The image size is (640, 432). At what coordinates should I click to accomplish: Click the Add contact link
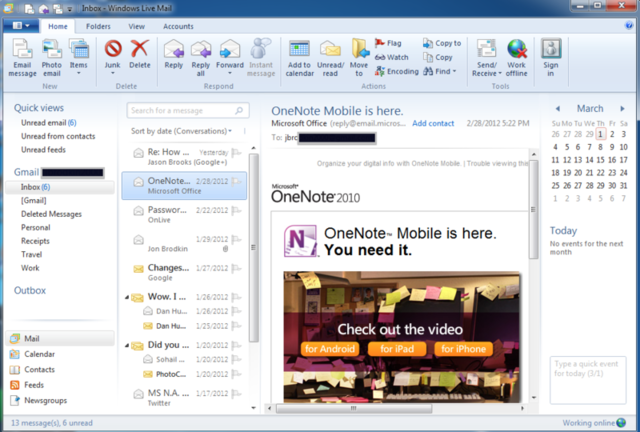click(433, 123)
